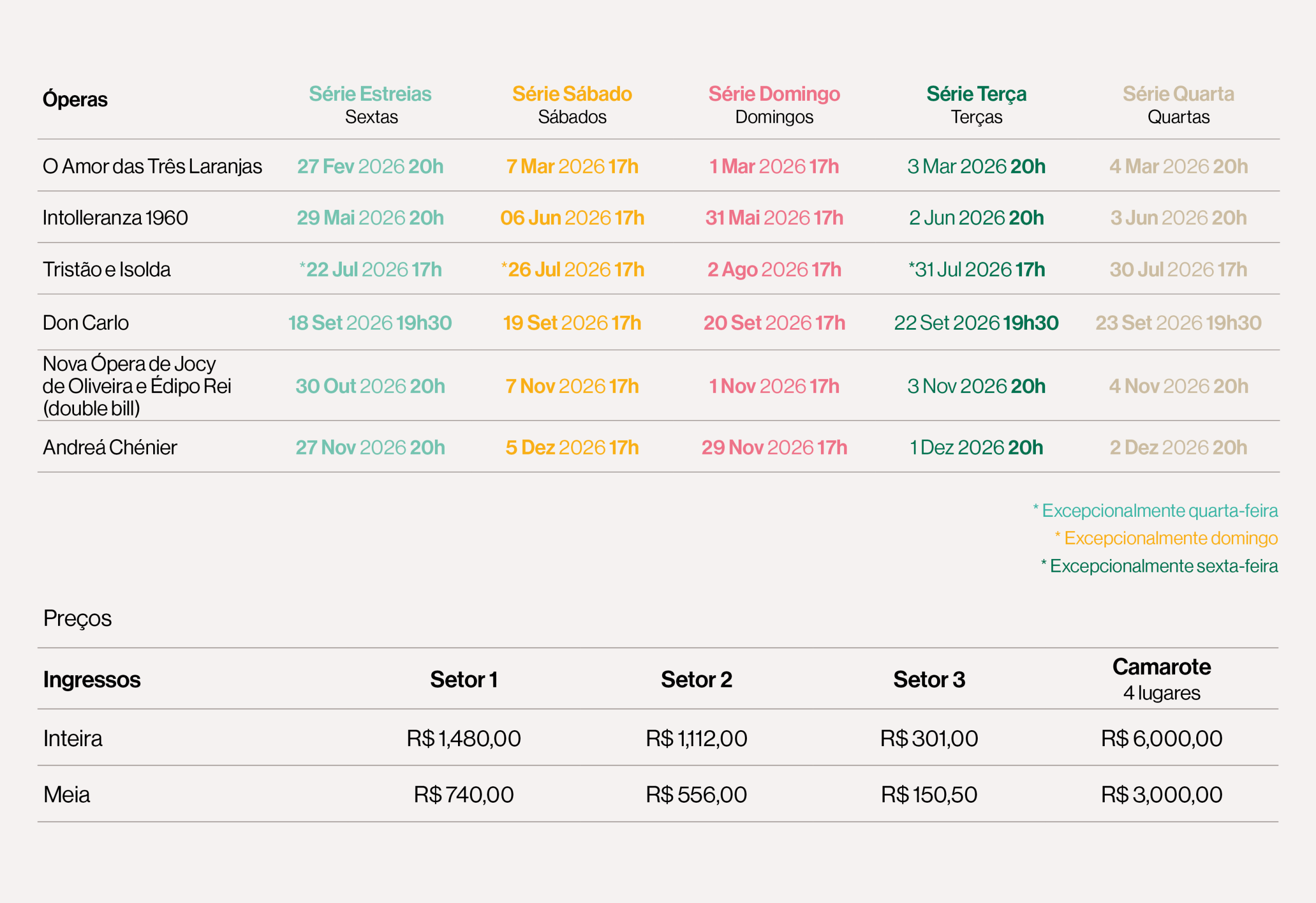Click the 22 Set 2026 19h30 session
Image resolution: width=1316 pixels, height=903 pixels.
click(x=976, y=323)
